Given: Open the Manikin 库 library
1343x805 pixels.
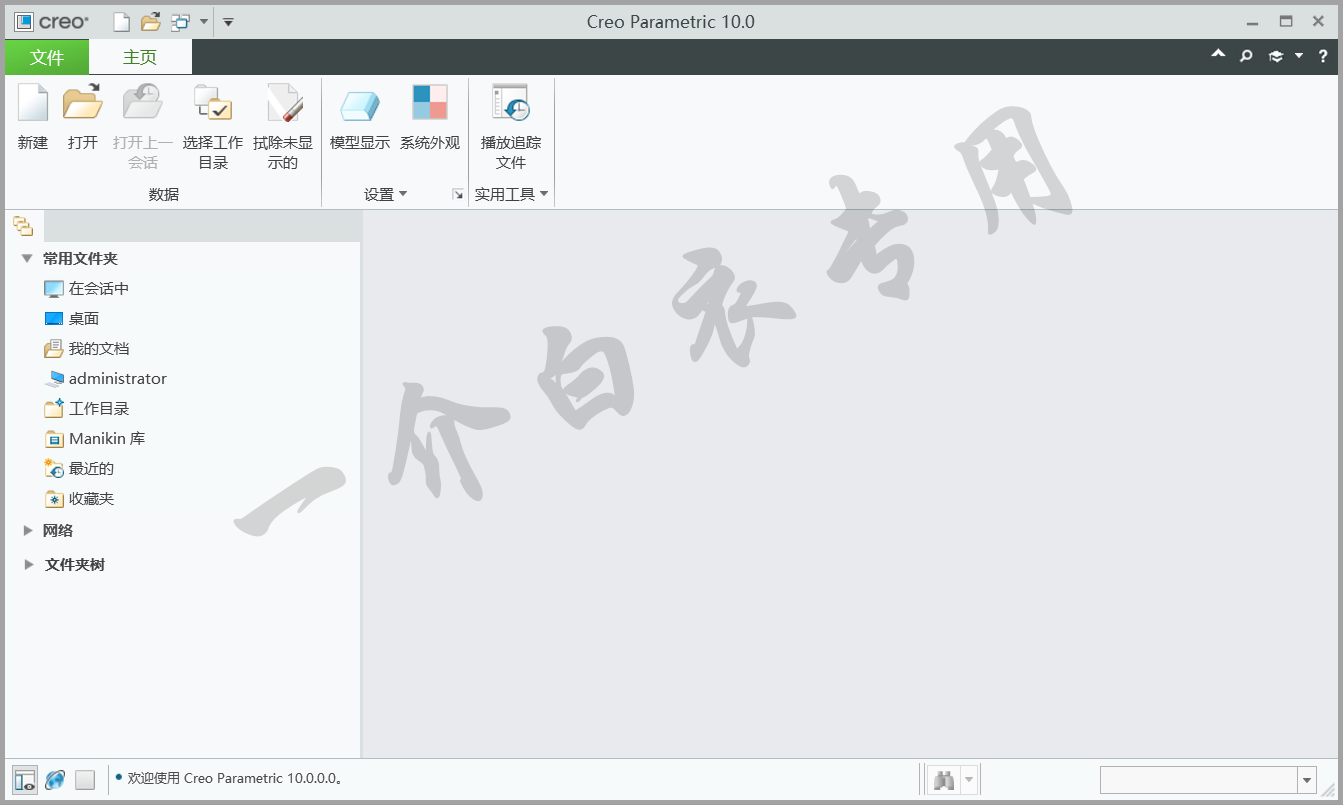Looking at the screenshot, I should pos(95,439).
